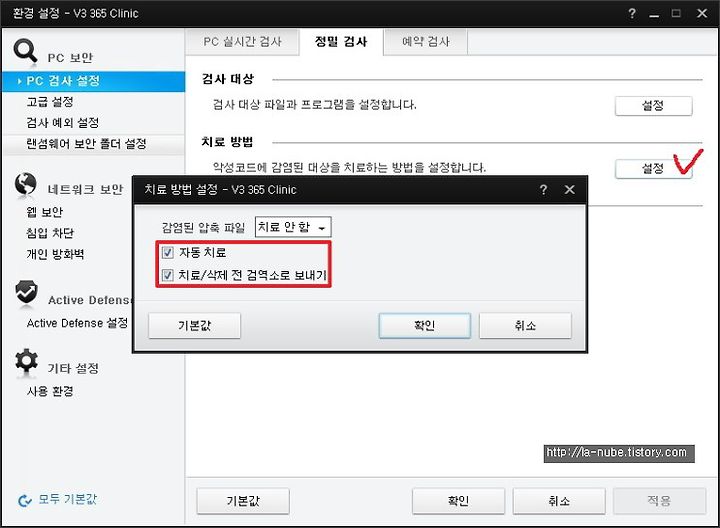720x528 pixels.
Task: Open 검사 예외 설정 in sidebar
Action: pyautogui.click(x=62, y=123)
